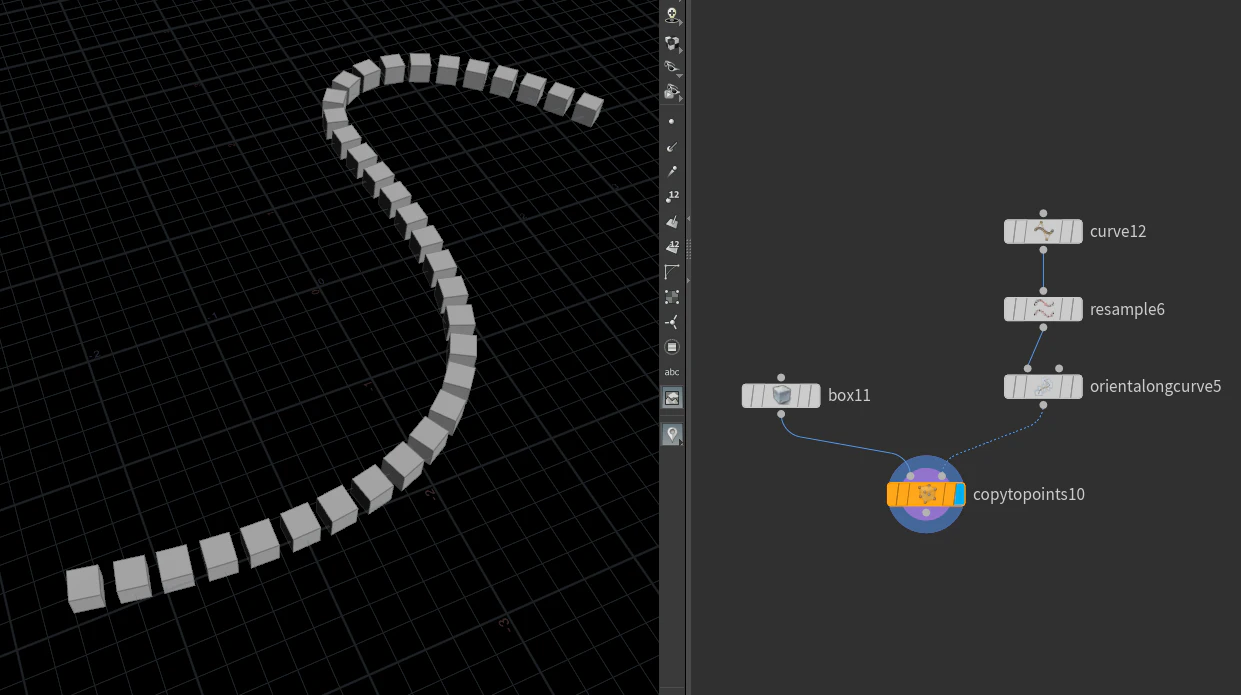Screen dimensions: 1241x695
Task: Toggle display point normals icon
Action: click(672, 147)
